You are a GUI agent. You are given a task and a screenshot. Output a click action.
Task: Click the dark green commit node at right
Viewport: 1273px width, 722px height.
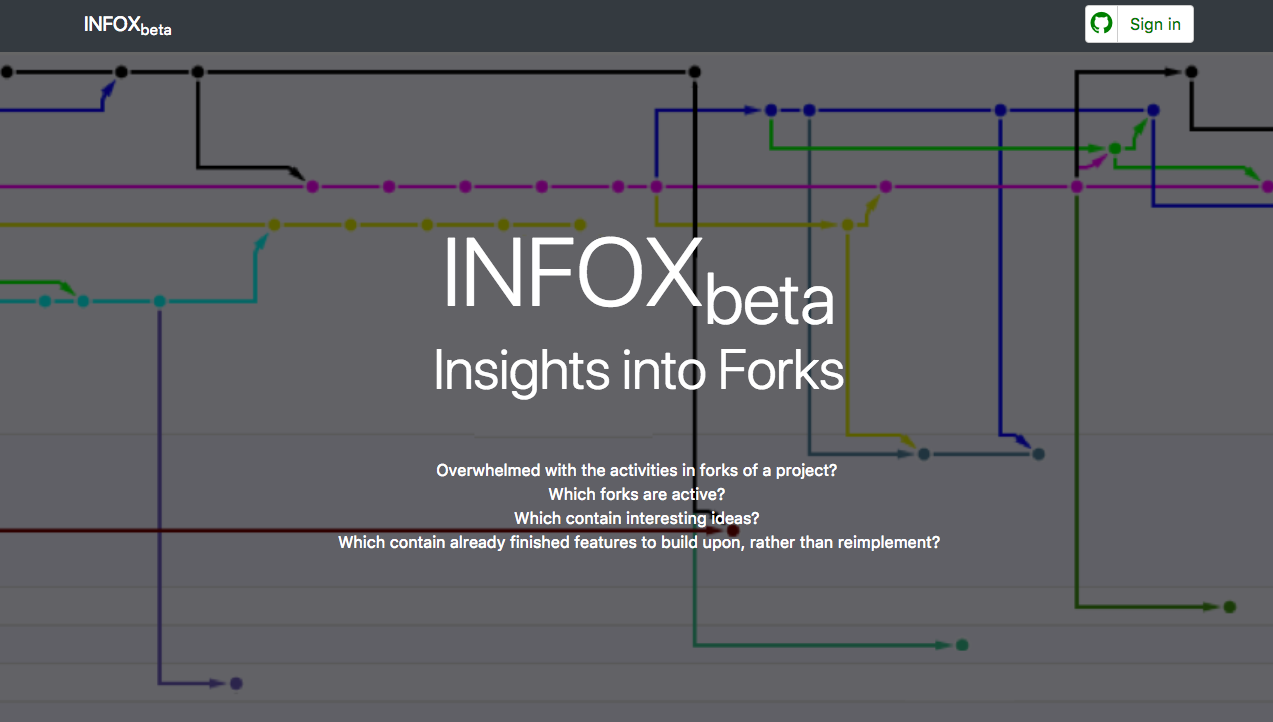(1230, 607)
